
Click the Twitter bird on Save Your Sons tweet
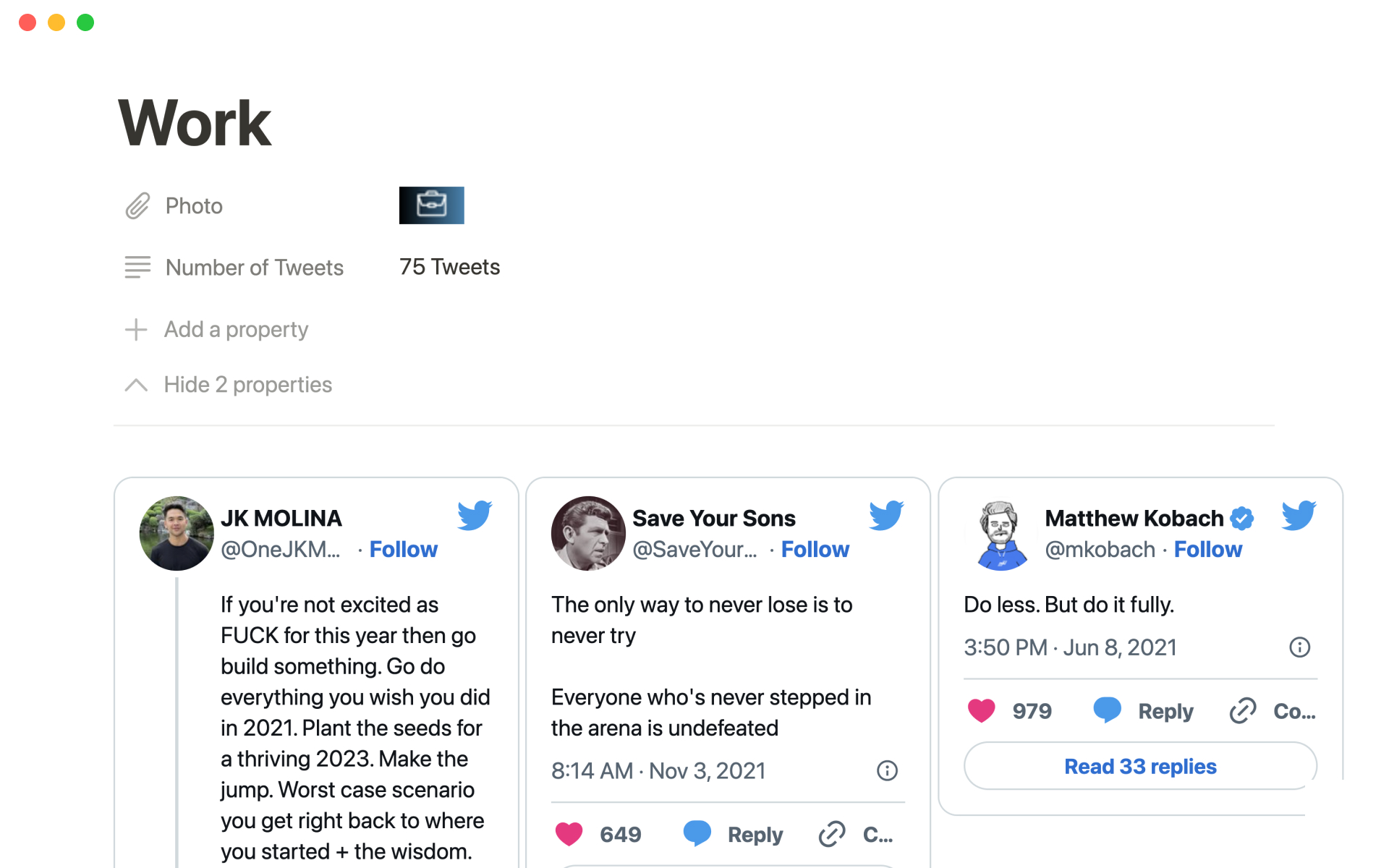click(886, 516)
